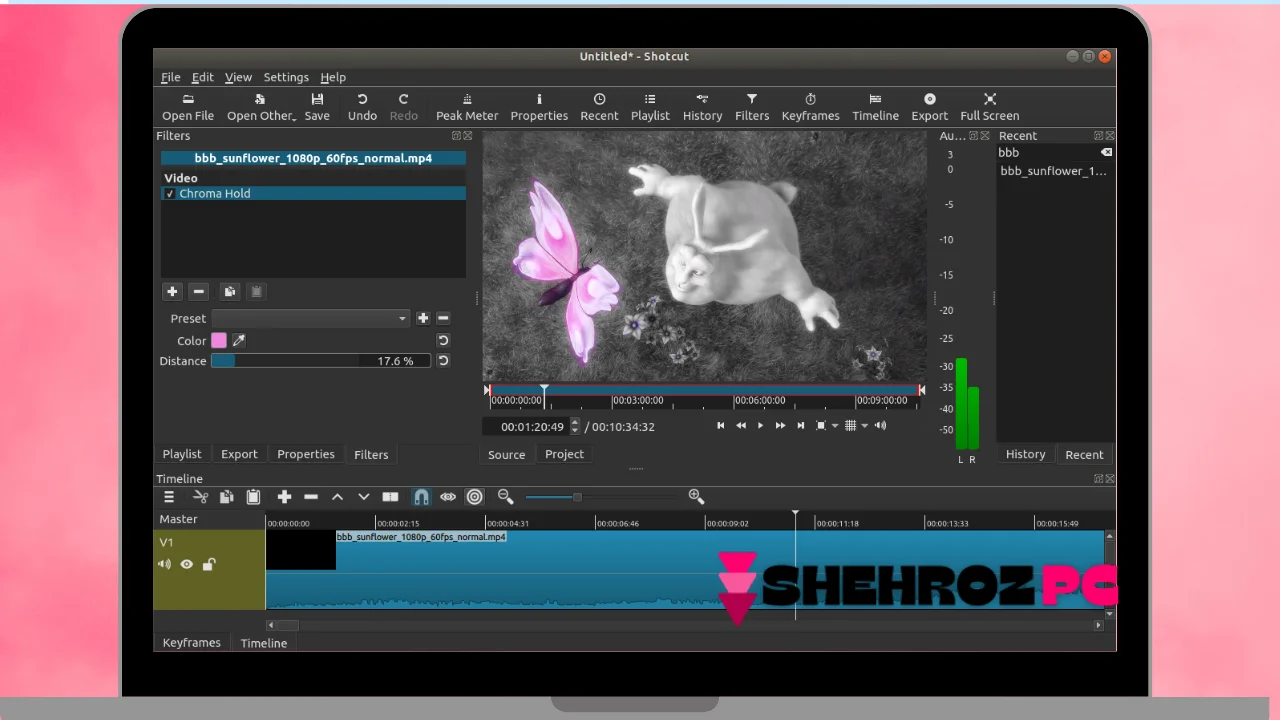Ripple delete with the timeline minus icon
The width and height of the screenshot is (1280, 720).
point(311,497)
